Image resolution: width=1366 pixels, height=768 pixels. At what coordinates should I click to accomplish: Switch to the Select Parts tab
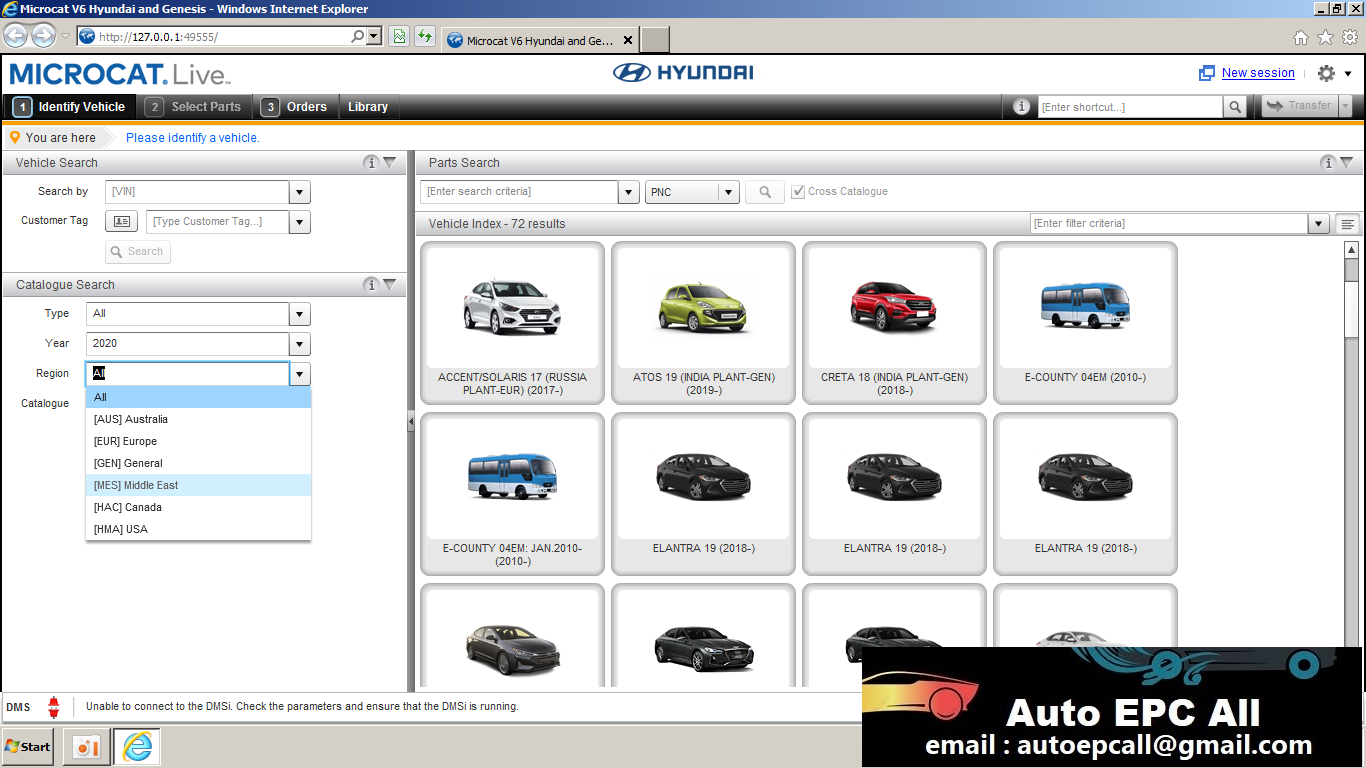tap(194, 107)
